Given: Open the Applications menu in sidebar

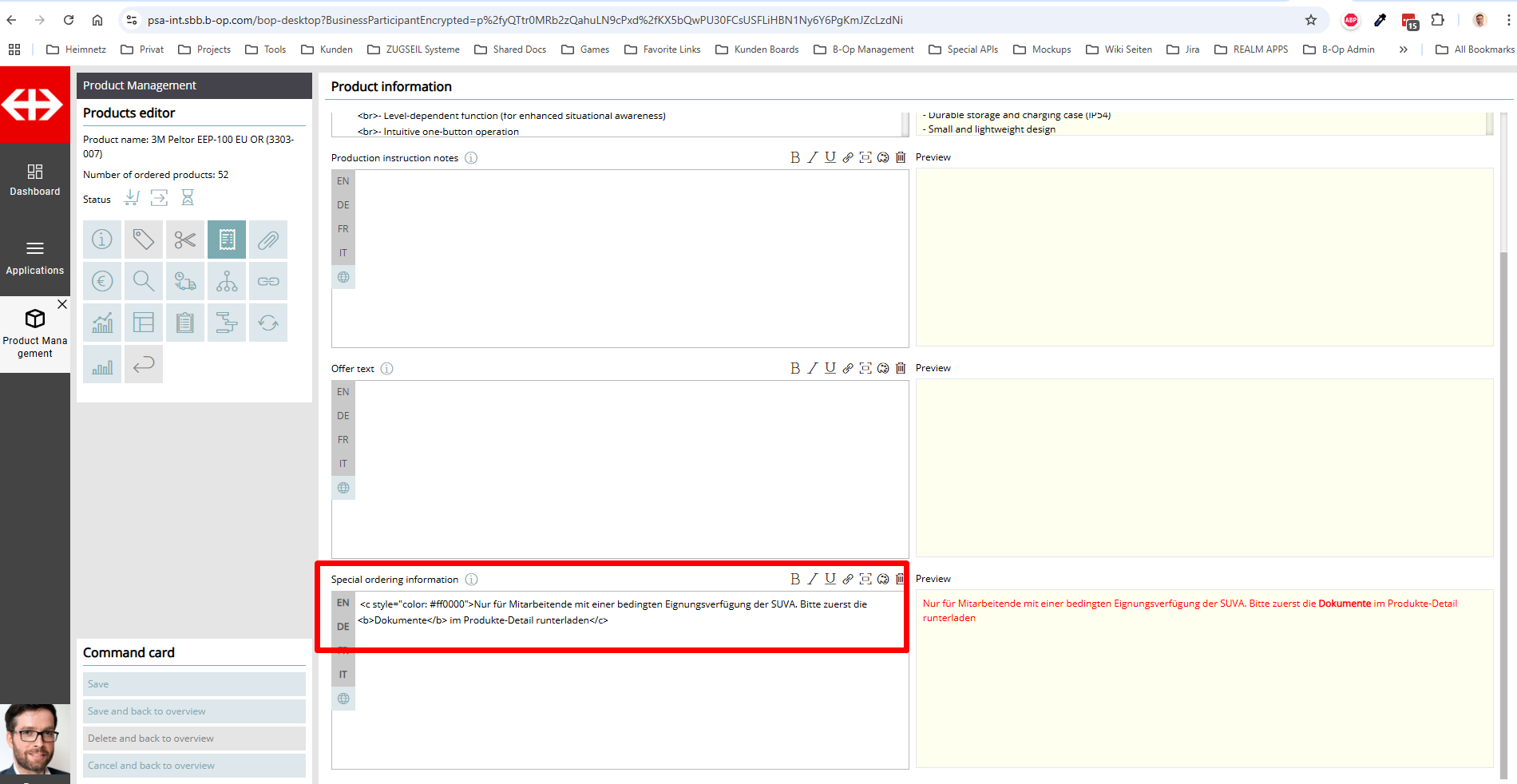Looking at the screenshot, I should (x=35, y=258).
